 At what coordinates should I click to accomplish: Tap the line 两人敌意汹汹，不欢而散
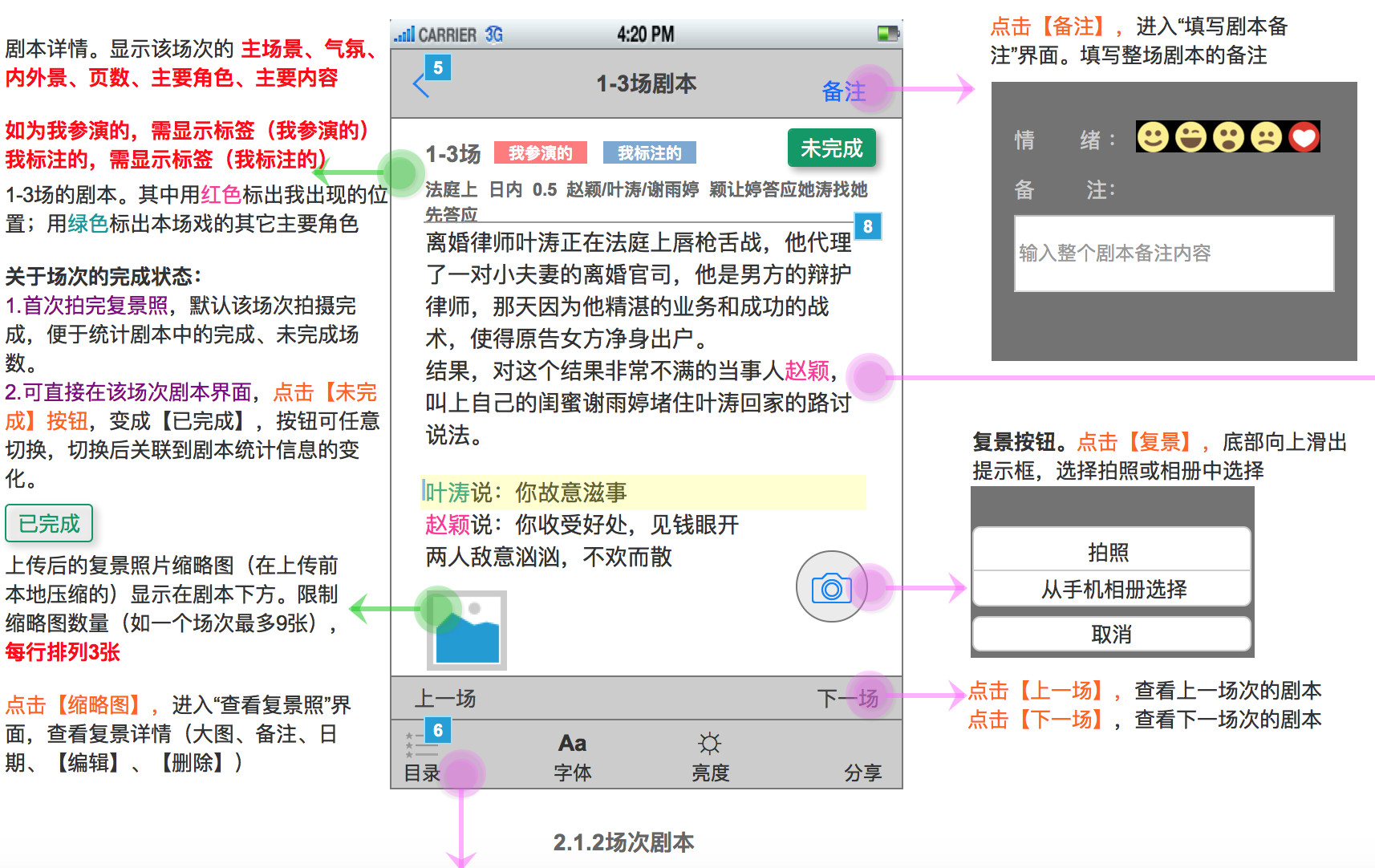pyautogui.click(x=549, y=557)
